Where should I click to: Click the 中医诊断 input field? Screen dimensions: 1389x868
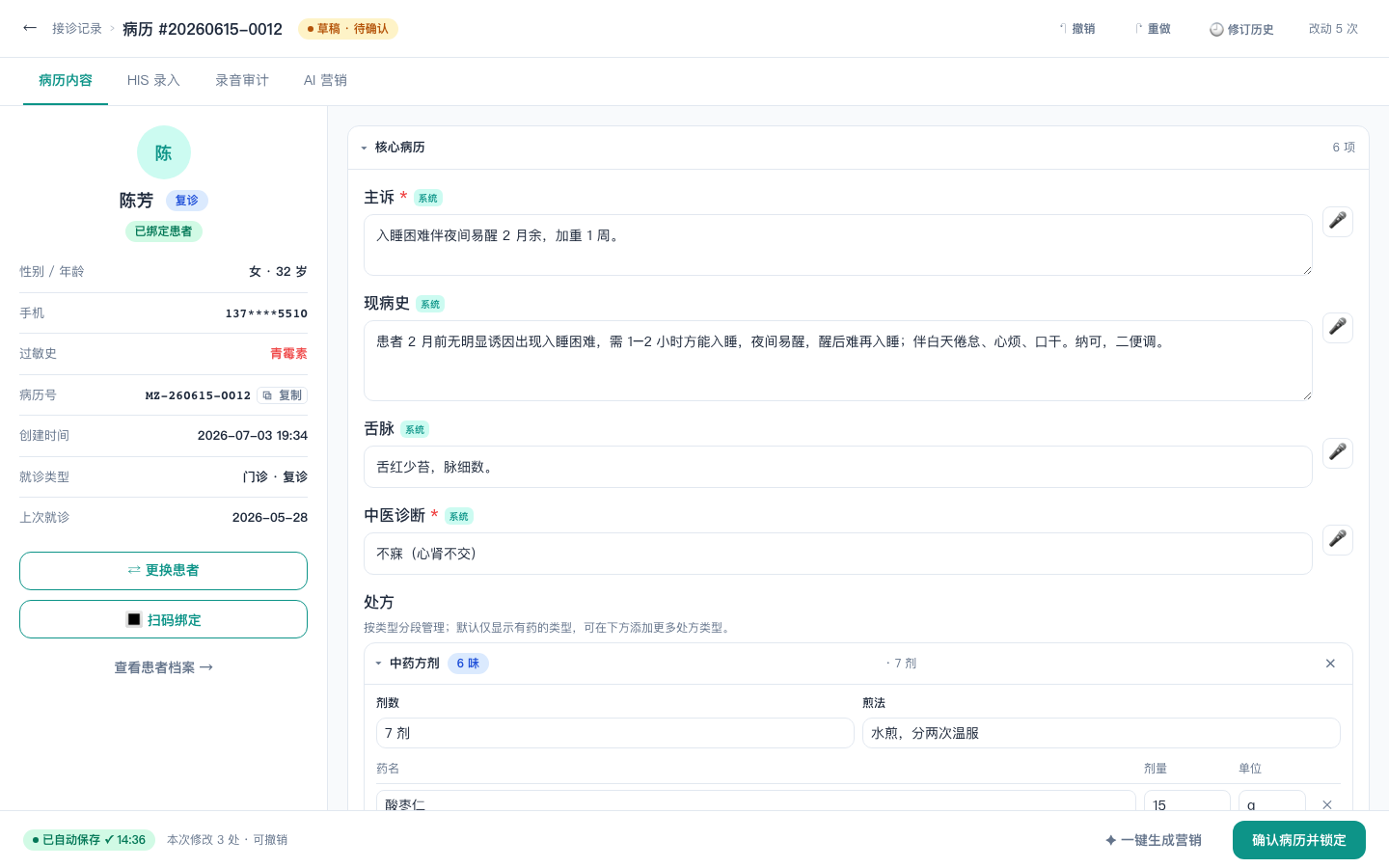(x=838, y=554)
